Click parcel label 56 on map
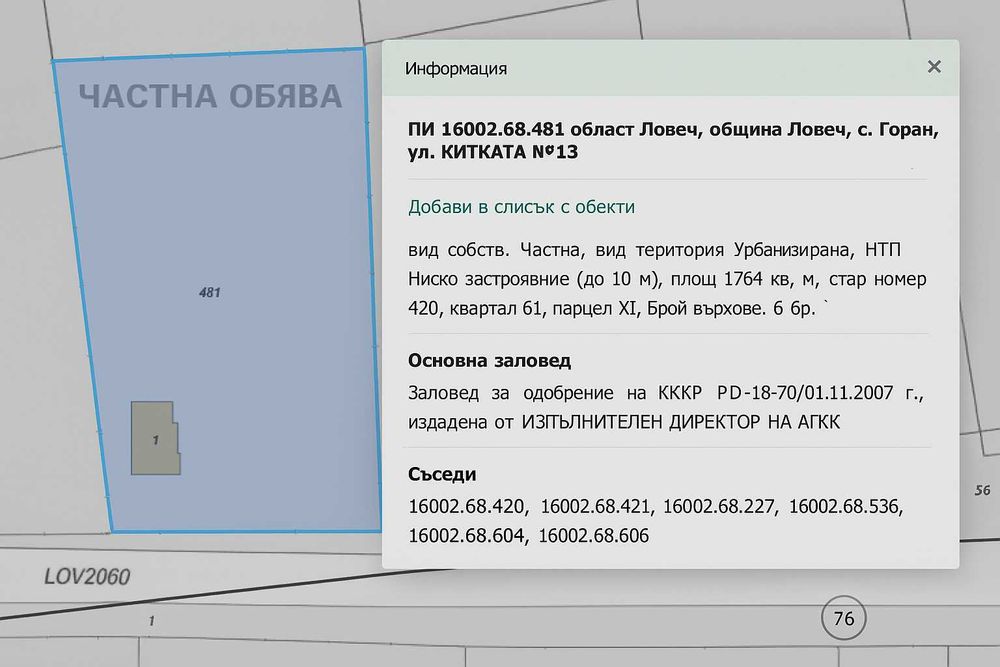The width and height of the screenshot is (1000, 667). pyautogui.click(x=982, y=490)
